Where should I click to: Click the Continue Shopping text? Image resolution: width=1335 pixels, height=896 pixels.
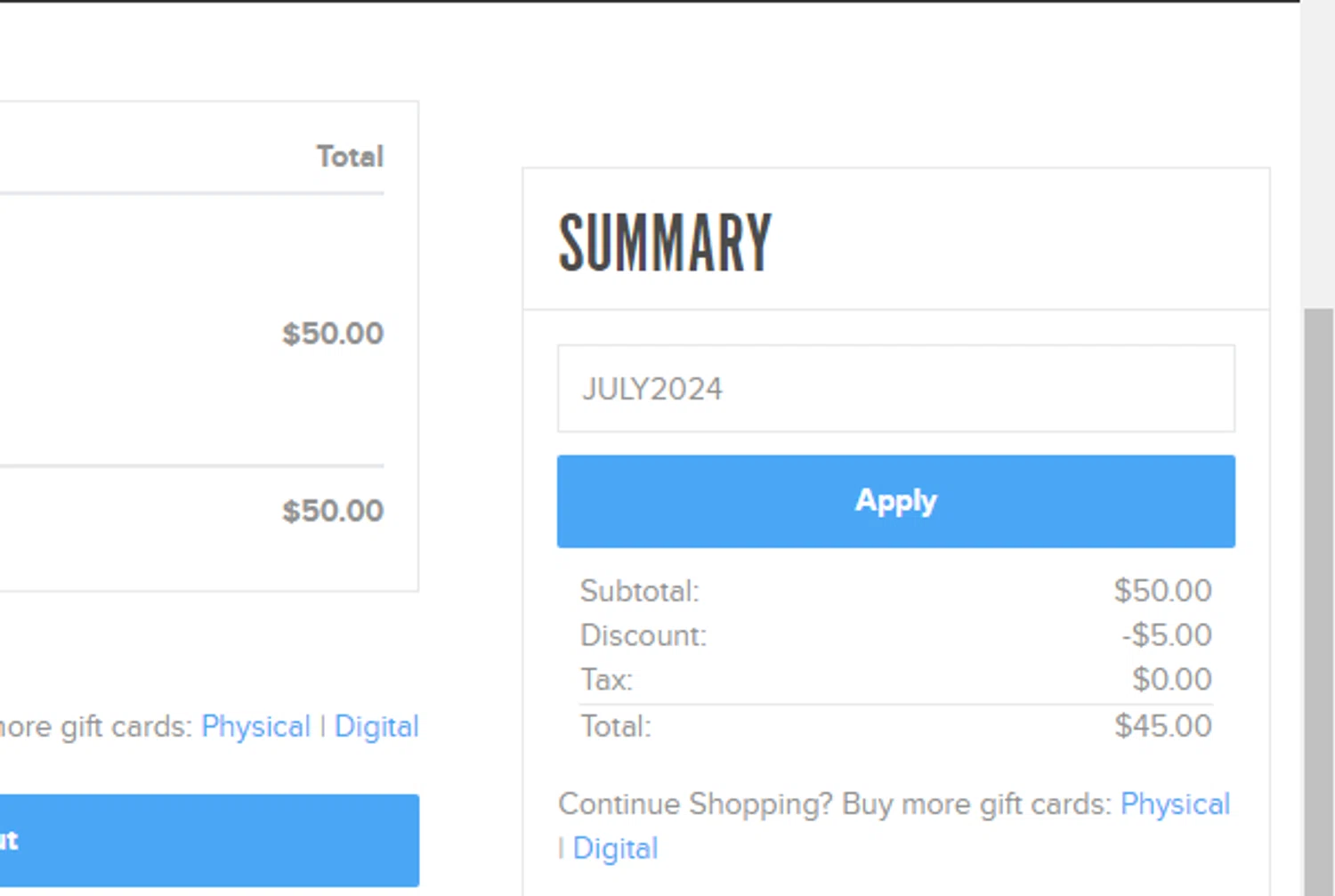point(694,804)
